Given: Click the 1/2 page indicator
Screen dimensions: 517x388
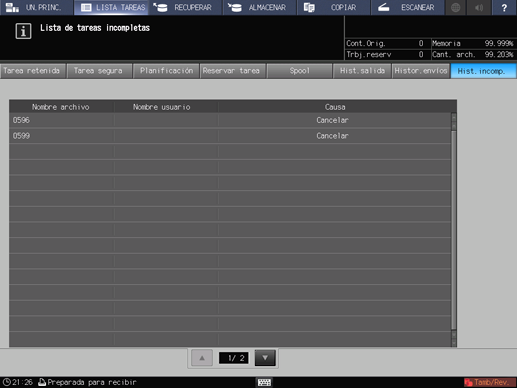Looking at the screenshot, I should click(234, 358).
